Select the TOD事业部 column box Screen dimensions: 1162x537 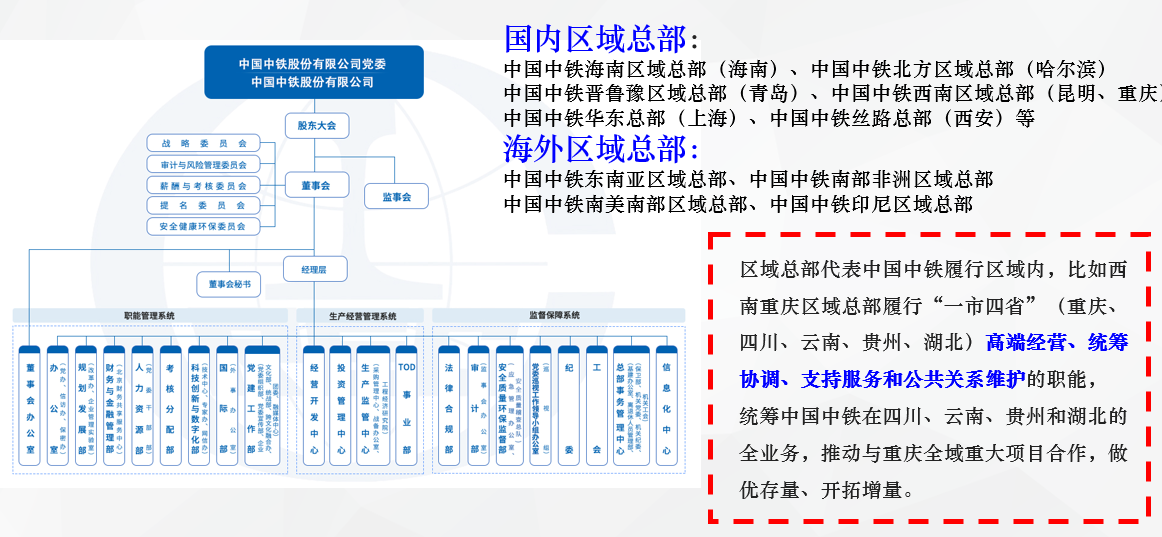(x=407, y=406)
